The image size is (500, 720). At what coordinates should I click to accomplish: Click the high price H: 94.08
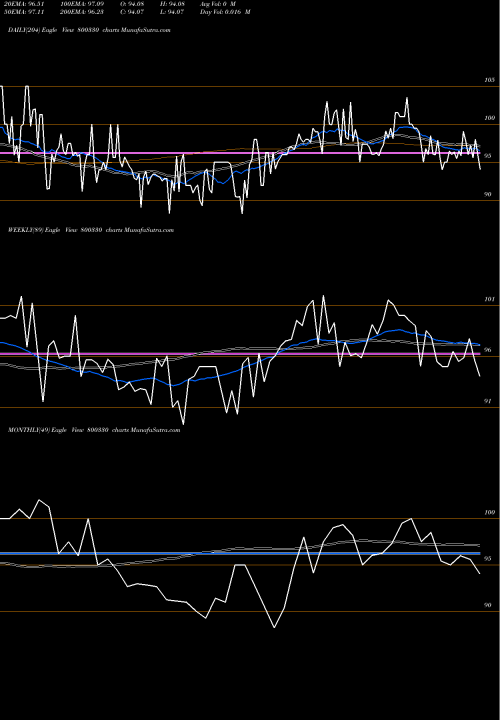172,4
